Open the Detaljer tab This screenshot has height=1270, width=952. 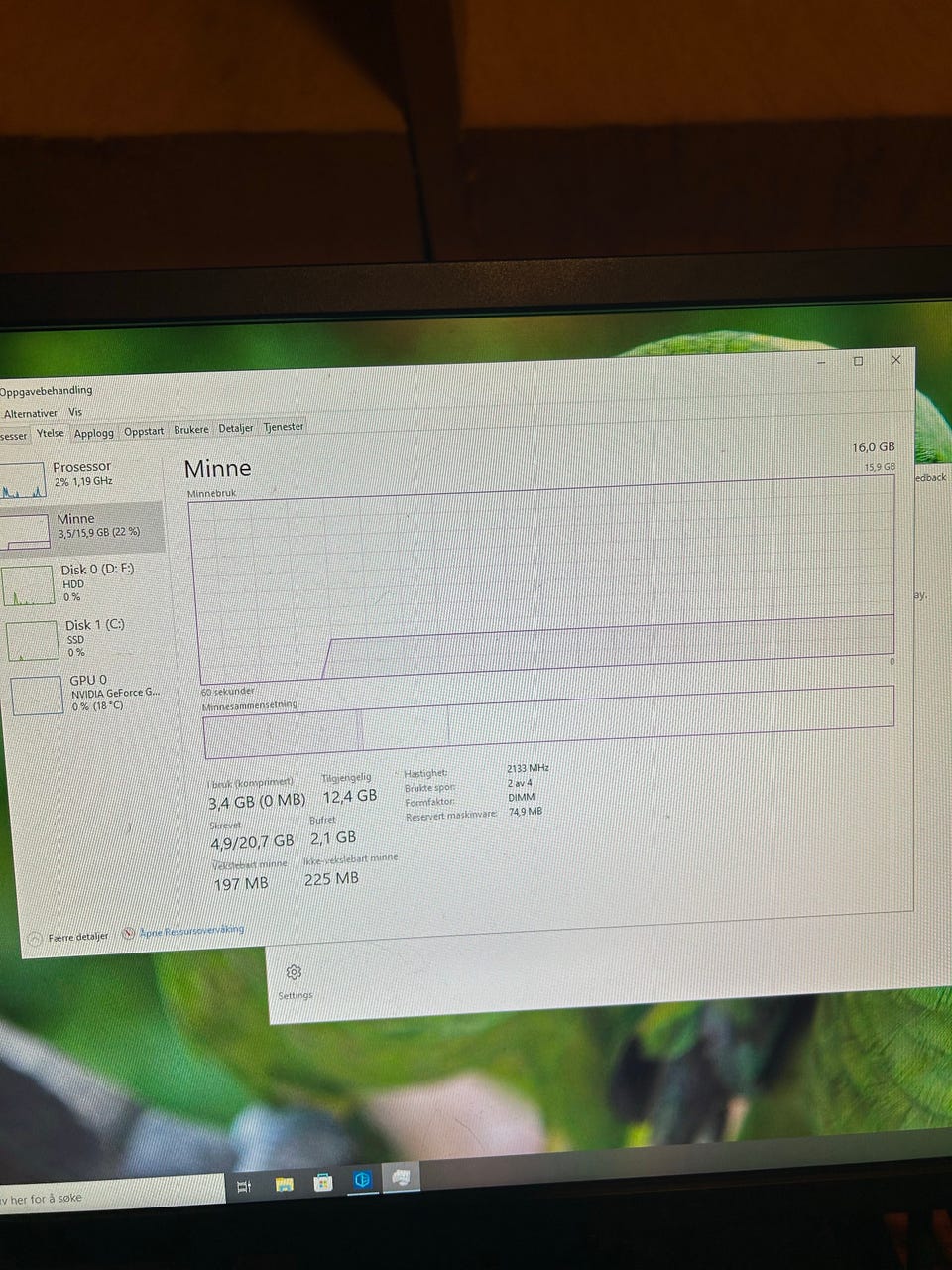tap(236, 428)
